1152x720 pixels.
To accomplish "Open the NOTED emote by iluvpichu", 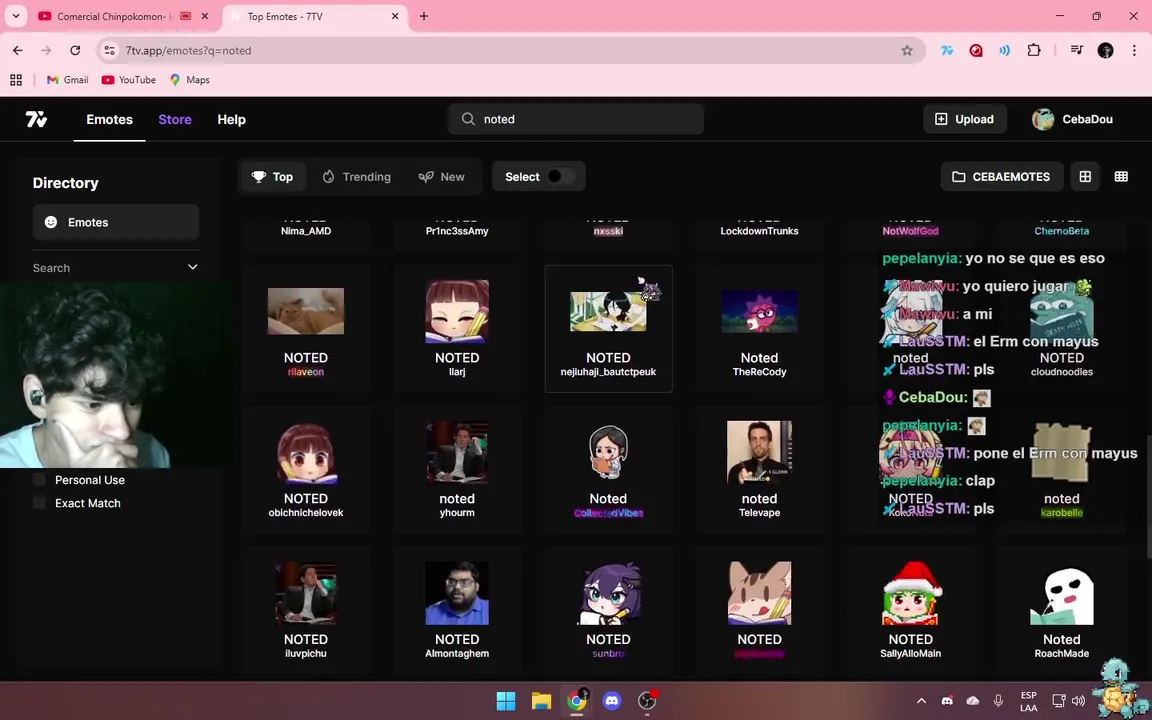I will point(306,611).
